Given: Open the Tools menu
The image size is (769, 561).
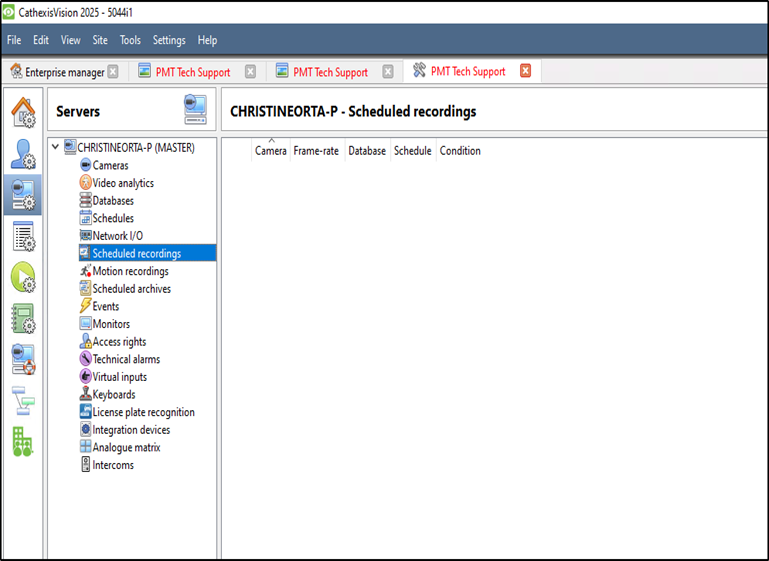Looking at the screenshot, I should coord(130,40).
